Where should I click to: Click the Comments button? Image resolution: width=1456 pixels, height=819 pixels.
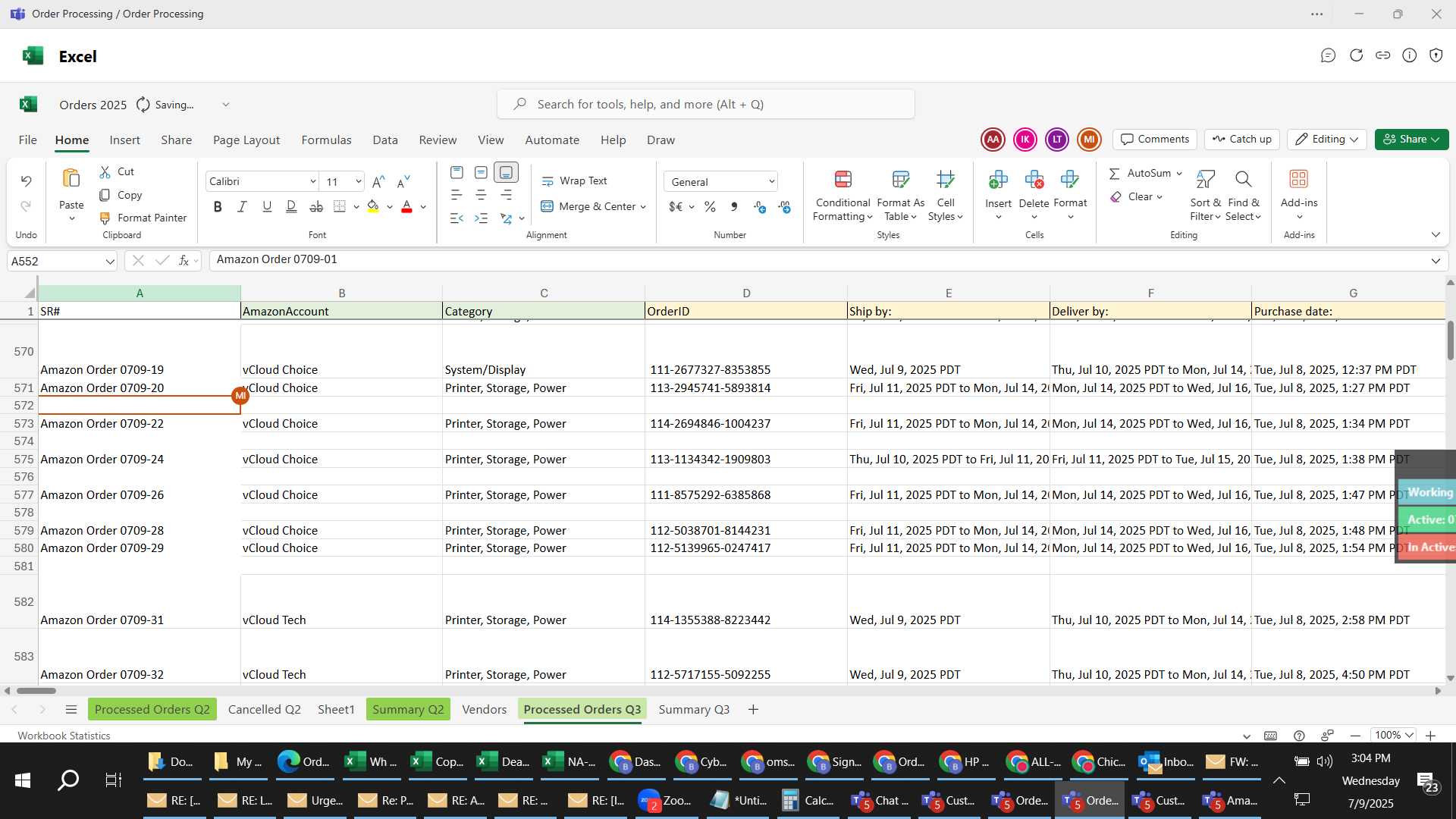[x=1155, y=140]
